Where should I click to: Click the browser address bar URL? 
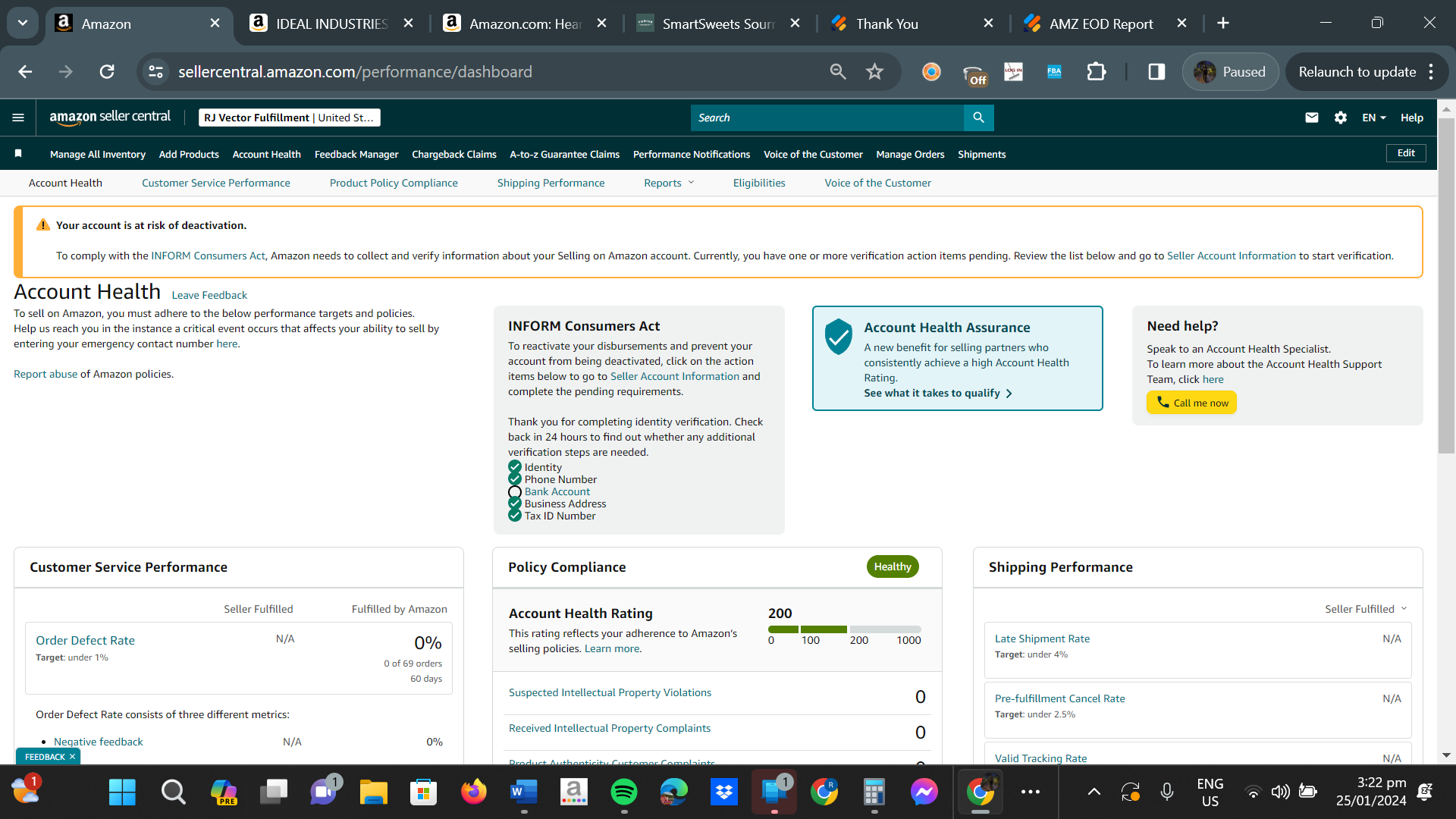pos(355,72)
